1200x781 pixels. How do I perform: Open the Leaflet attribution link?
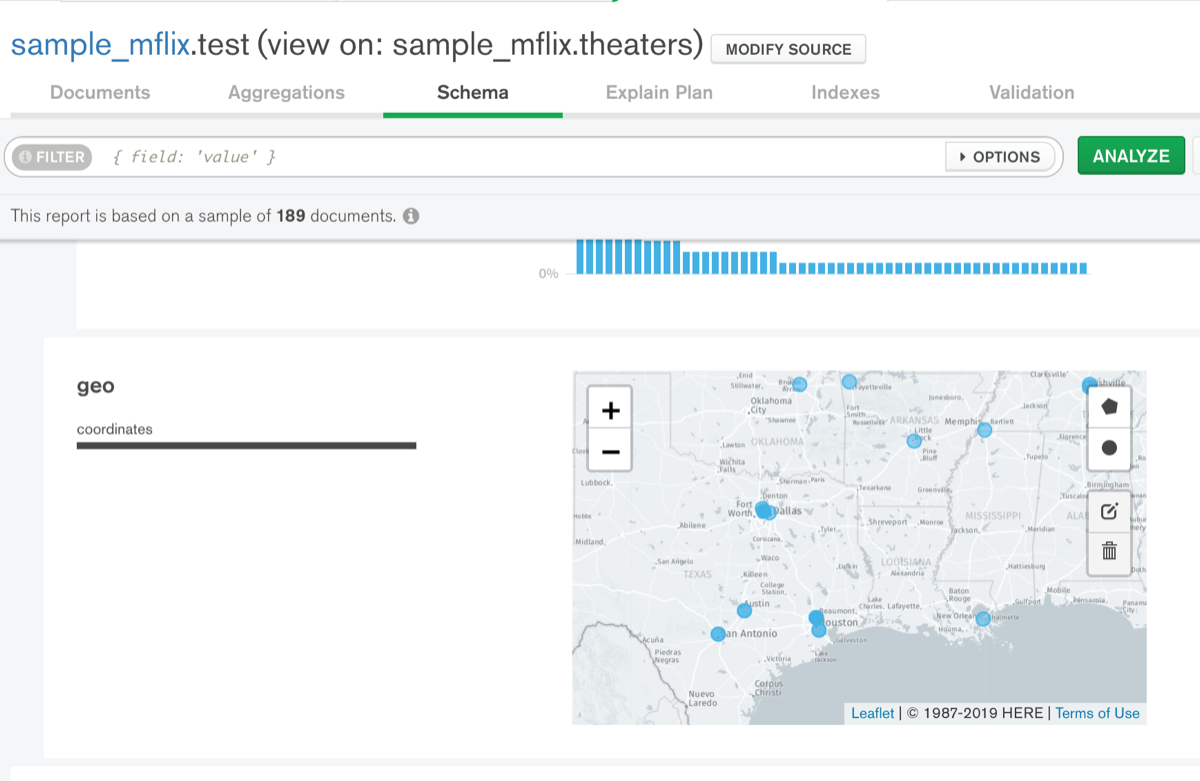click(x=871, y=713)
